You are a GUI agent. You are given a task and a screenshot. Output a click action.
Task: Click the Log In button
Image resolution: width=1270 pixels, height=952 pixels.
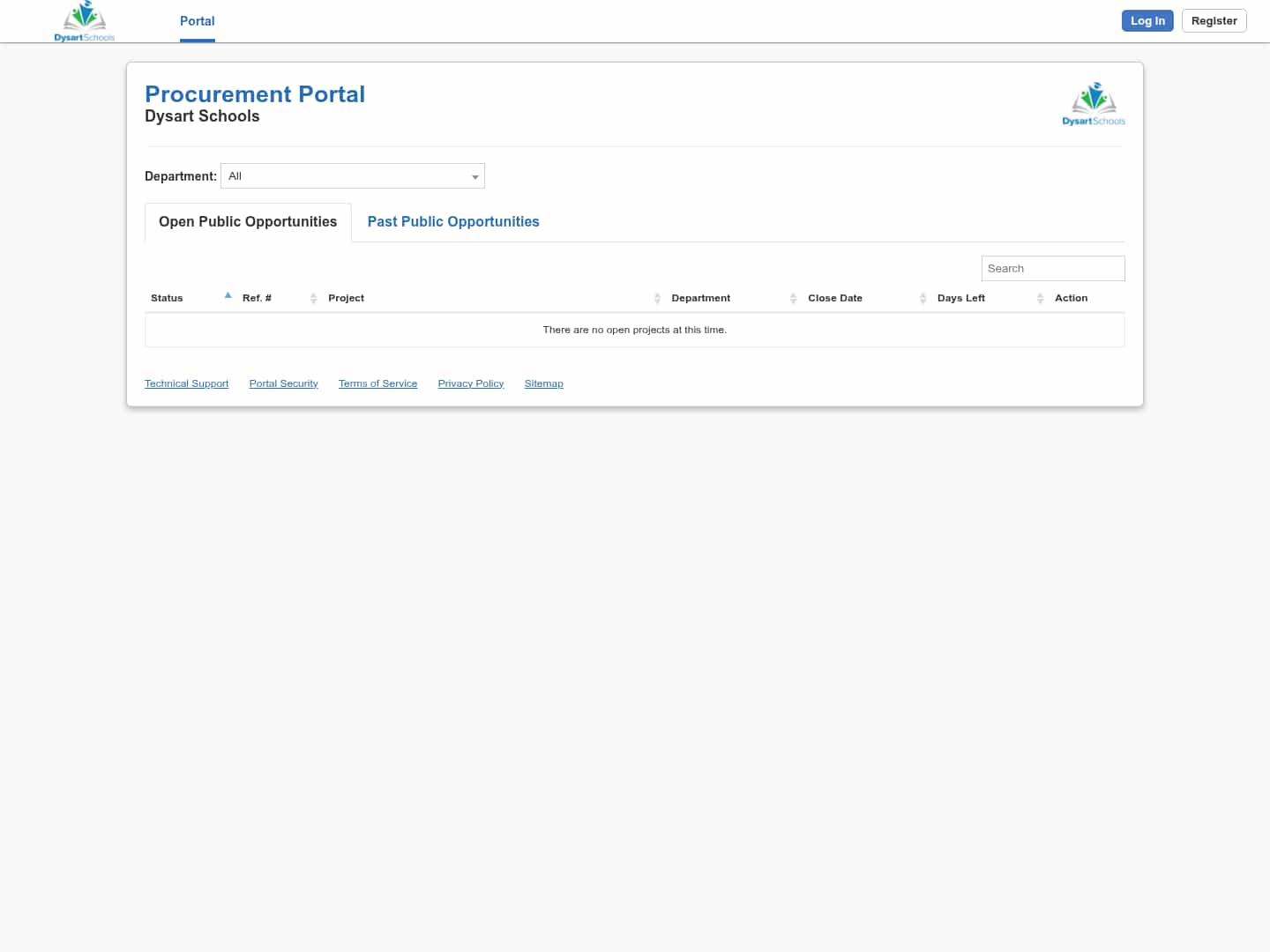pyautogui.click(x=1147, y=20)
